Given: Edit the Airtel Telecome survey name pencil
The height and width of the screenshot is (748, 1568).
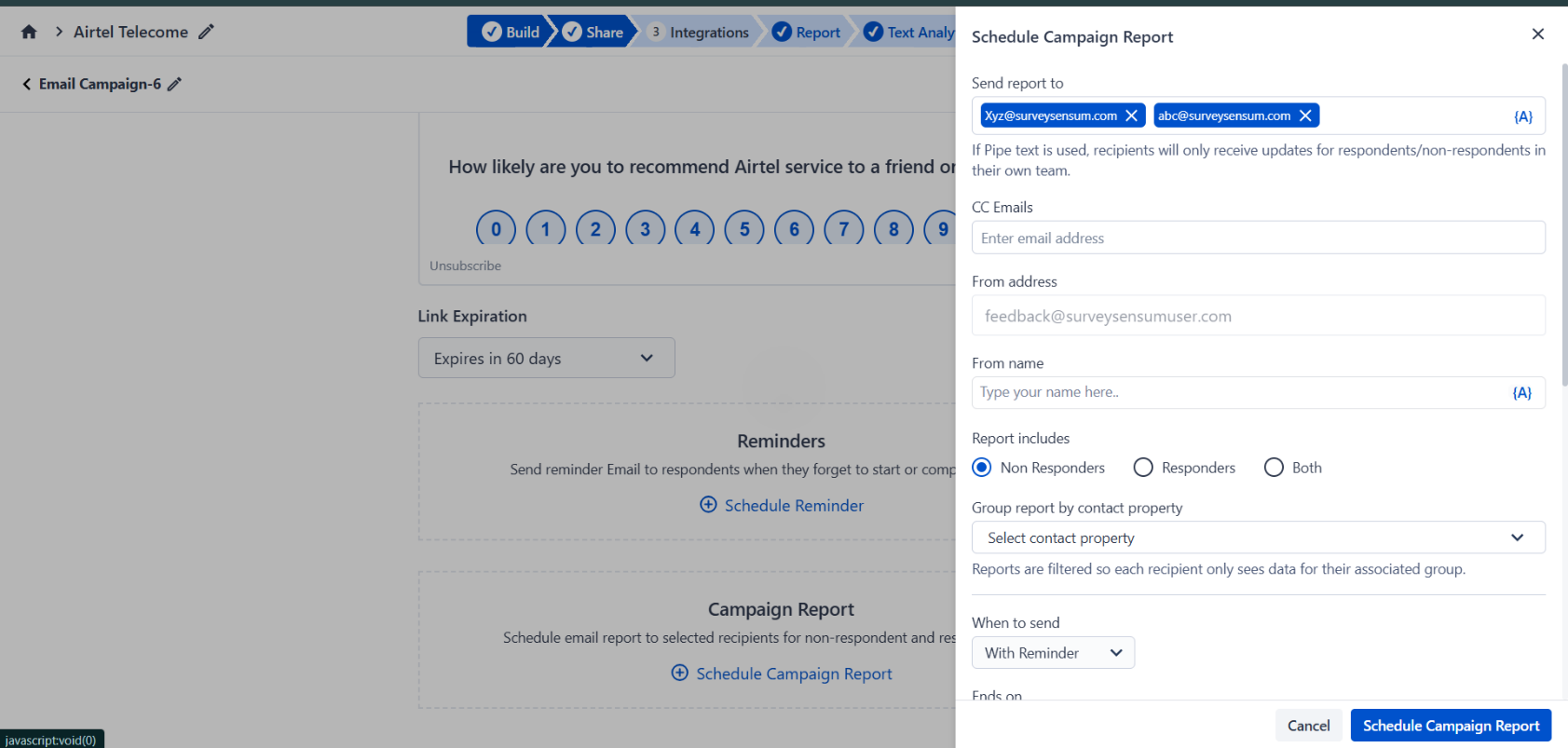Looking at the screenshot, I should click(206, 33).
